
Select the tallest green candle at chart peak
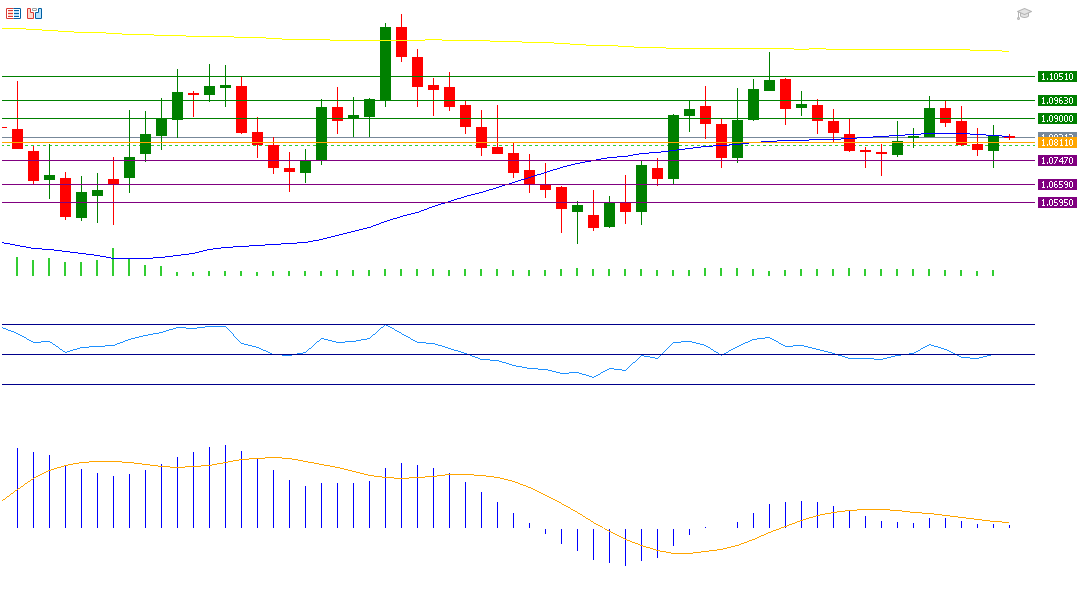point(385,63)
